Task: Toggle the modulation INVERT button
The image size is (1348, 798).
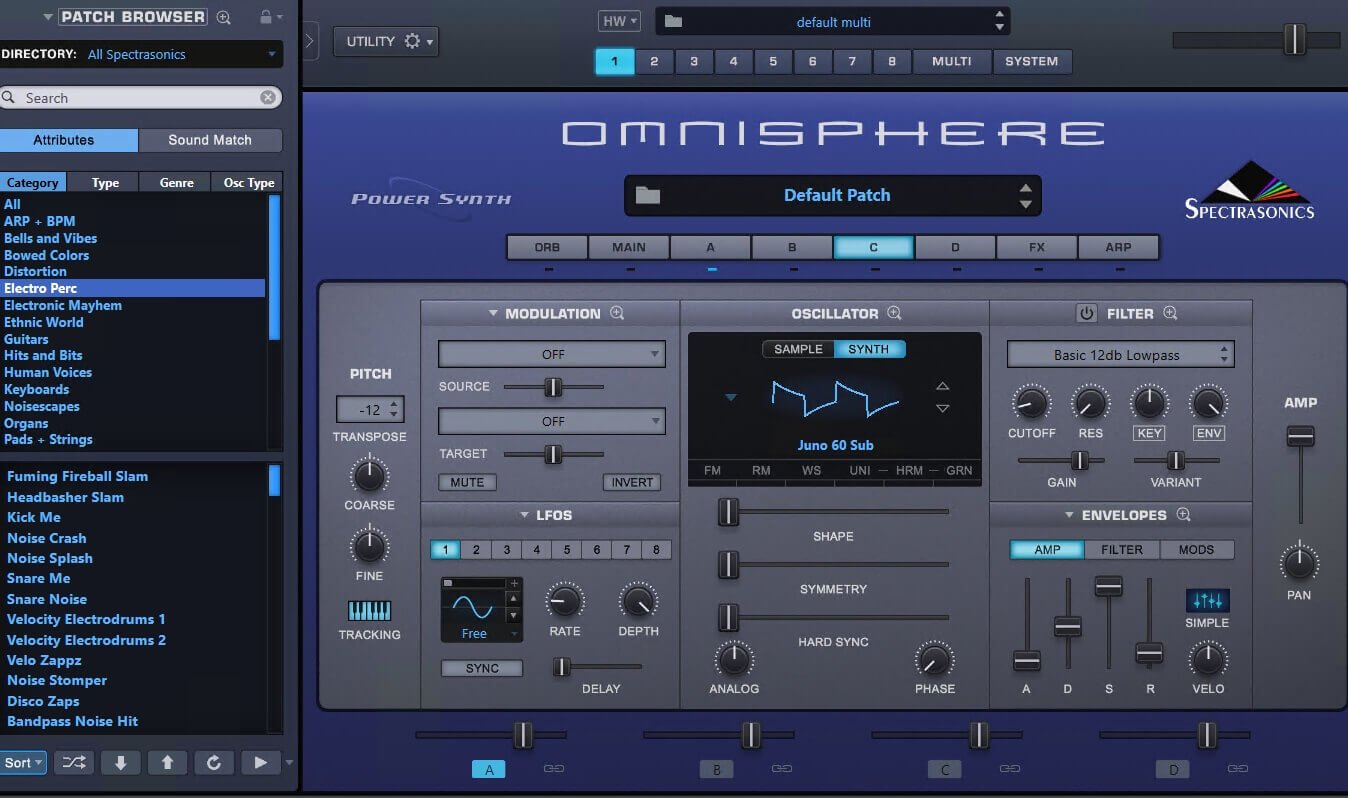Action: click(632, 482)
